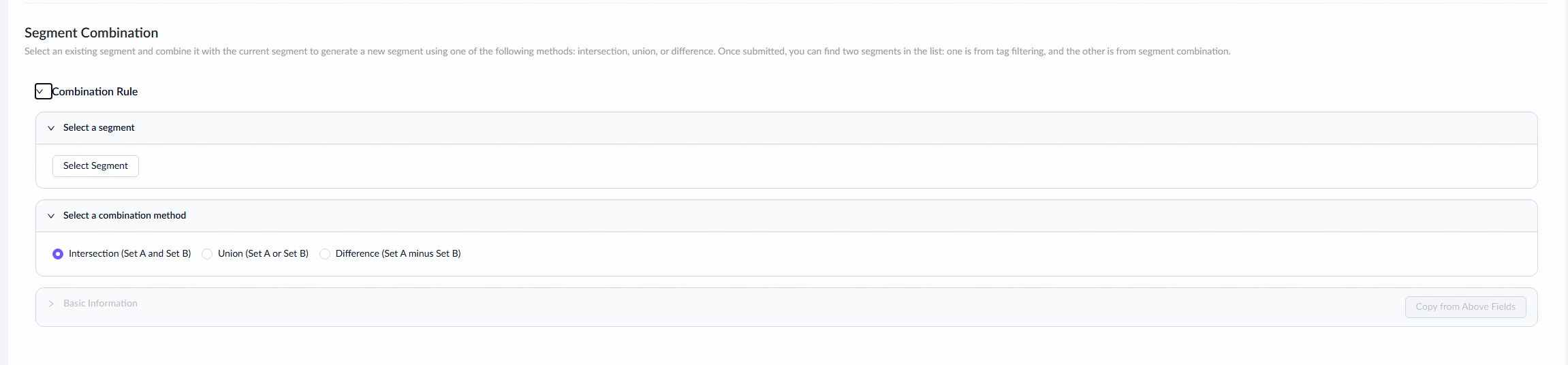Open the Basic Information section title
Image resolution: width=1568 pixels, height=365 pixels.
[100, 304]
